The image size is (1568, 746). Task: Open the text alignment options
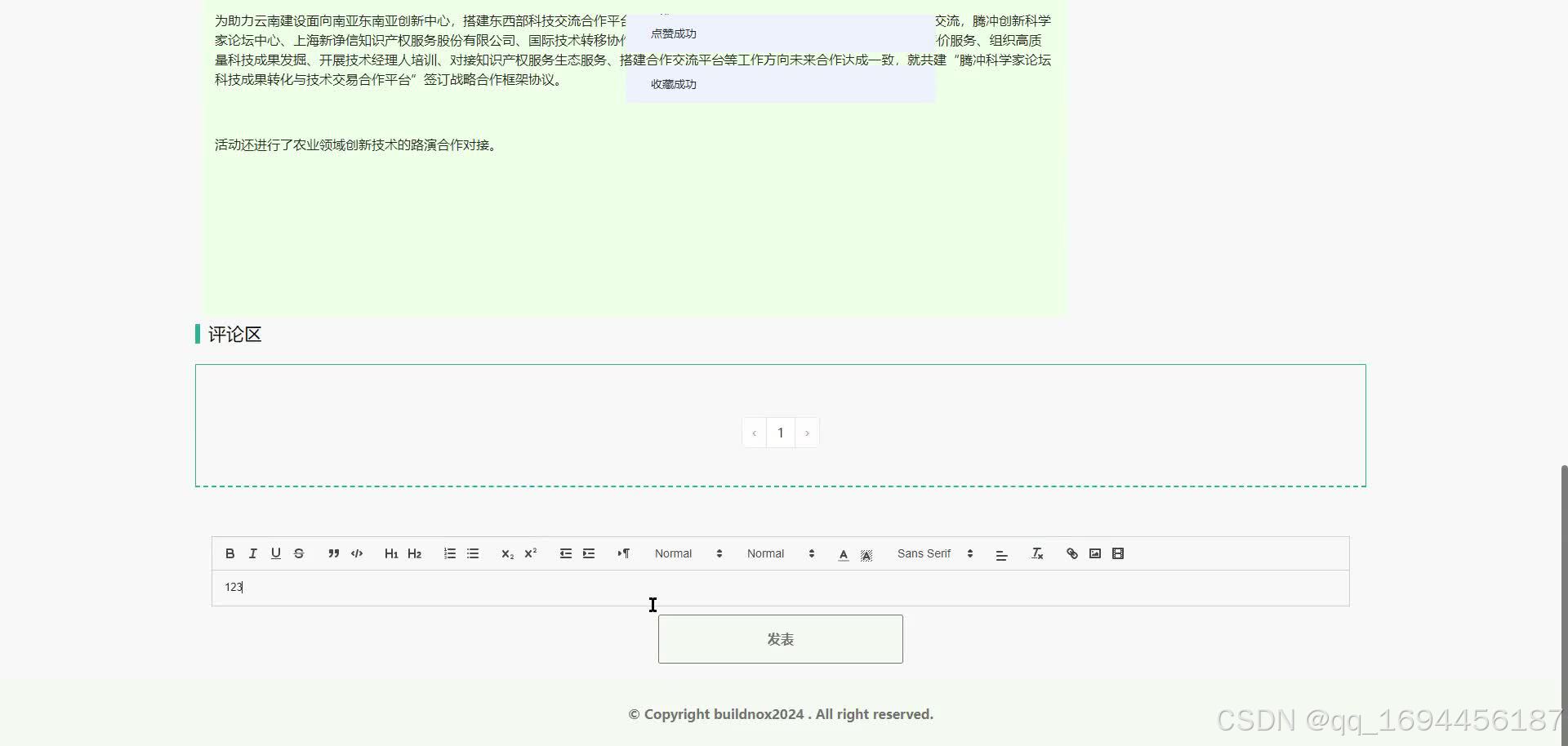tap(1001, 554)
